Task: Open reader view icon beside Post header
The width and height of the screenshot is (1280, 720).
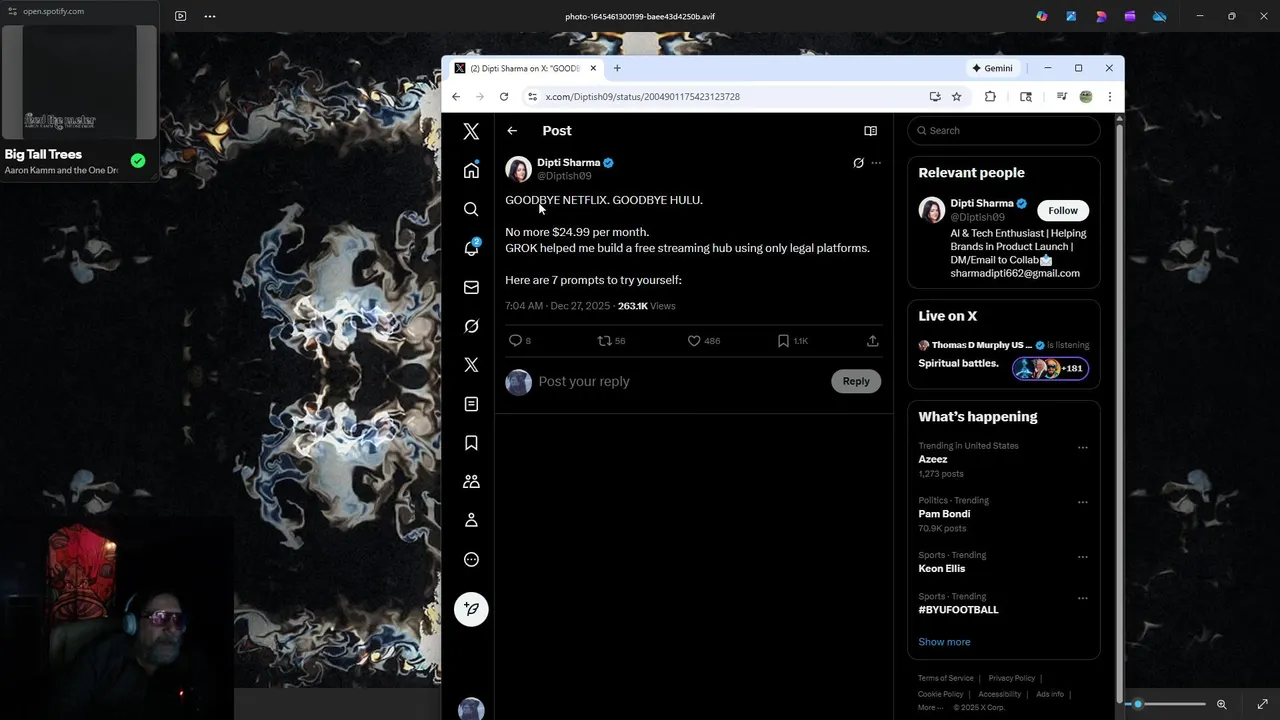Action: tap(870, 131)
